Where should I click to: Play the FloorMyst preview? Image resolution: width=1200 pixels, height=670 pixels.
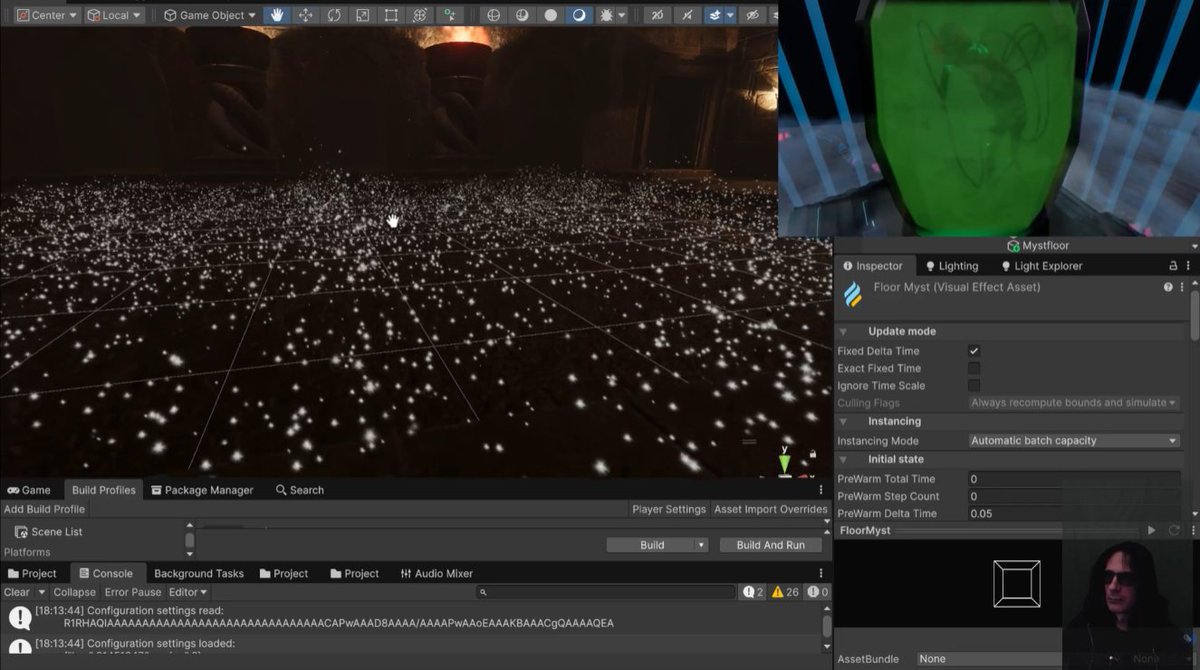point(1152,530)
